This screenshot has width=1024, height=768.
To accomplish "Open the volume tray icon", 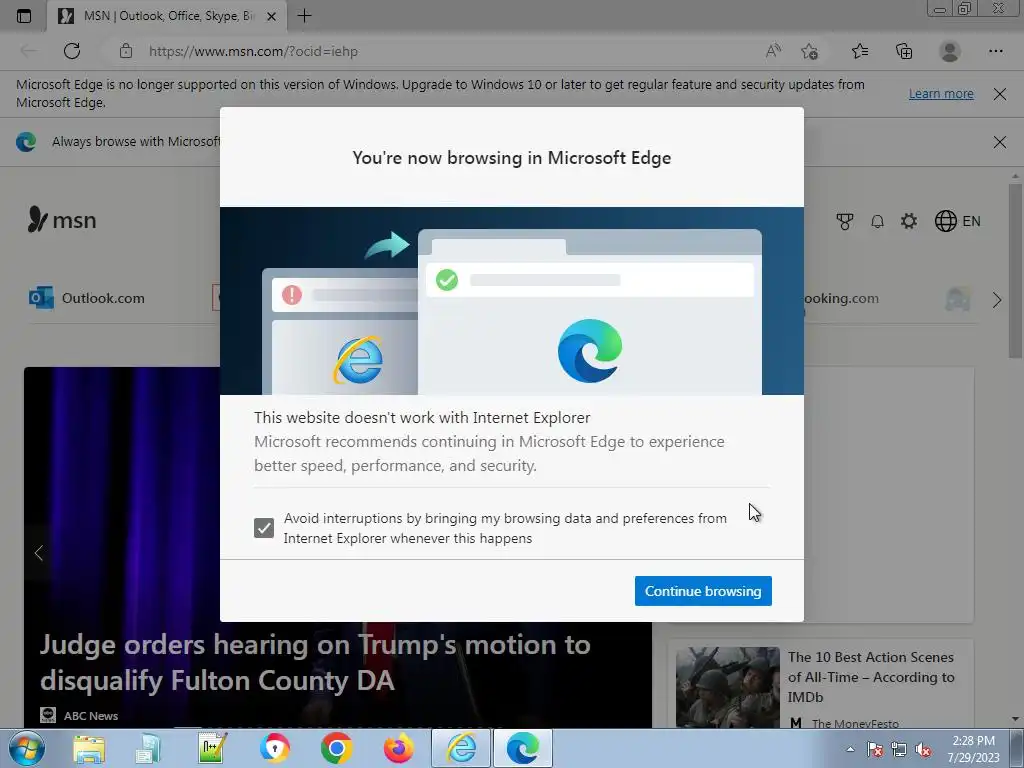I will (923, 750).
